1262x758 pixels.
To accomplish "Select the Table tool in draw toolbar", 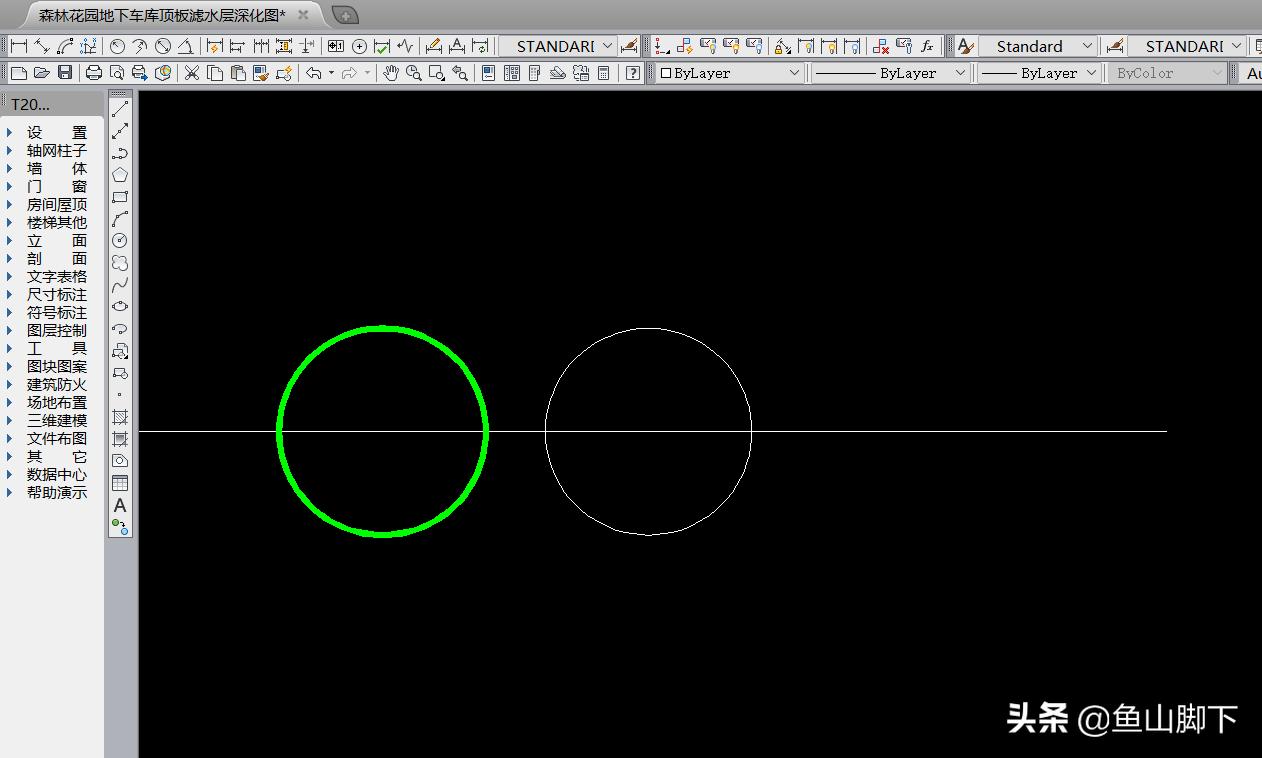I will point(120,483).
